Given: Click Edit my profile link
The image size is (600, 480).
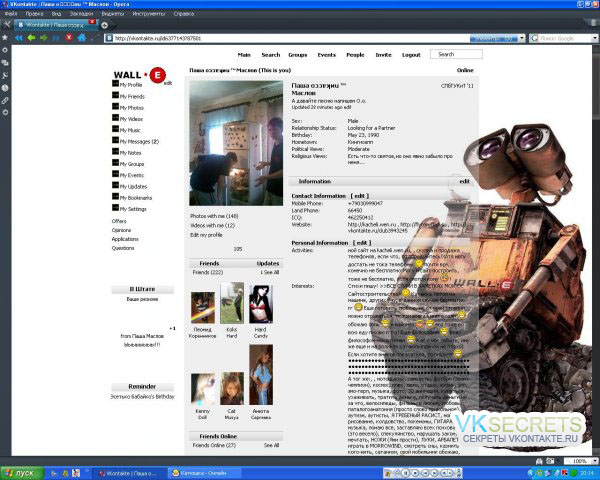Looking at the screenshot, I should [206, 235].
